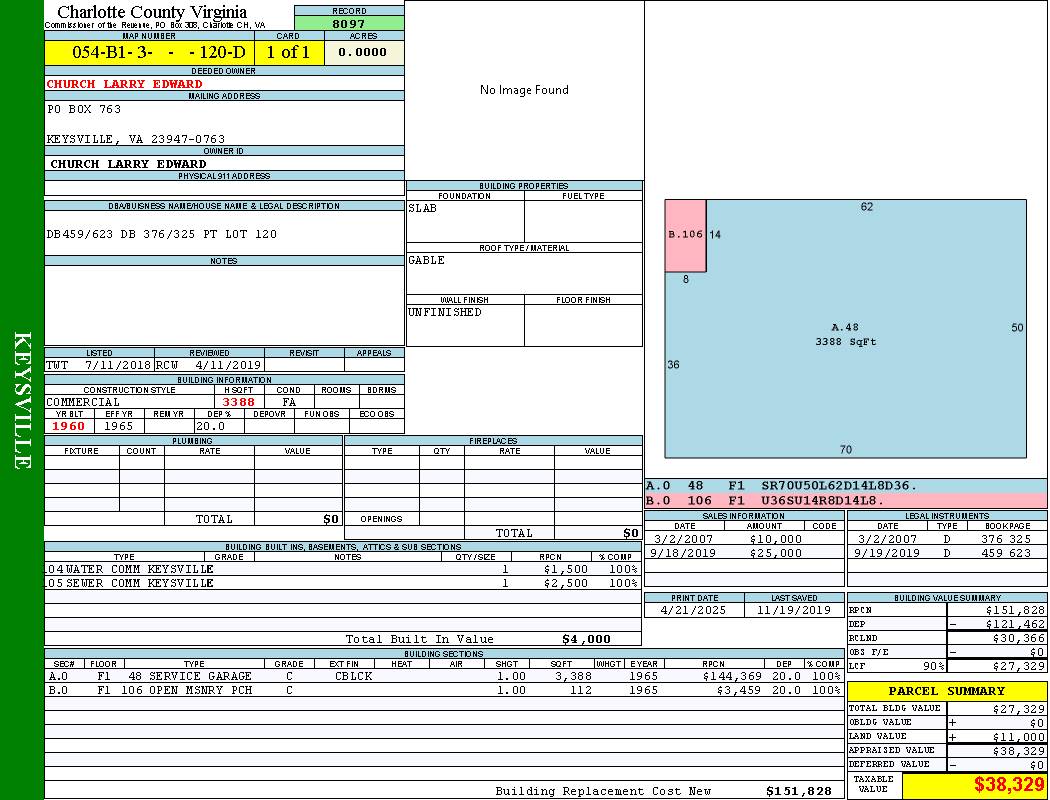Viewport: 1050px width, 800px height.
Task: Click the yellow PARCEL SUMMARY header
Action: (946, 691)
